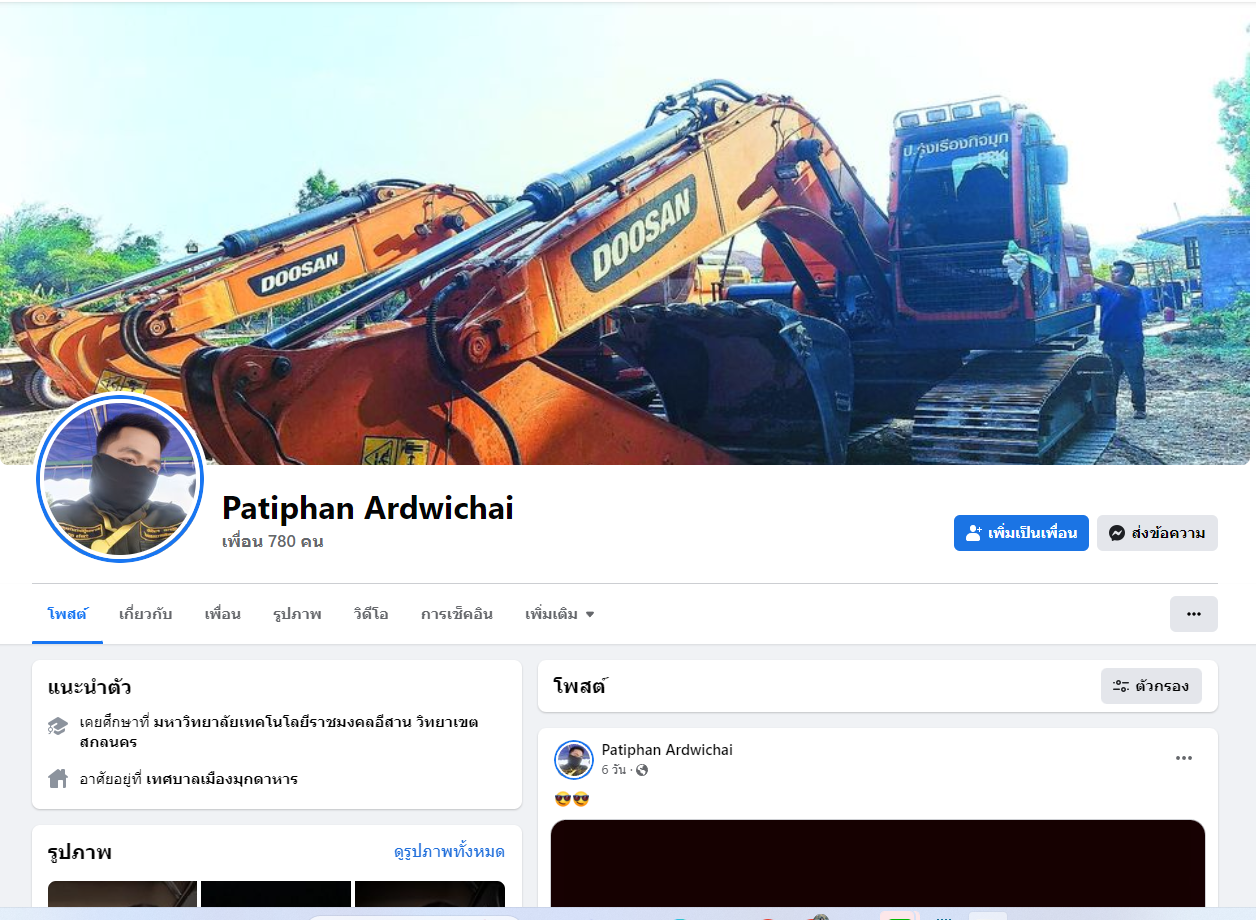Click the friend count เพื่อน 780 คน
Image resolution: width=1256 pixels, height=920 pixels.
pyautogui.click(x=272, y=542)
